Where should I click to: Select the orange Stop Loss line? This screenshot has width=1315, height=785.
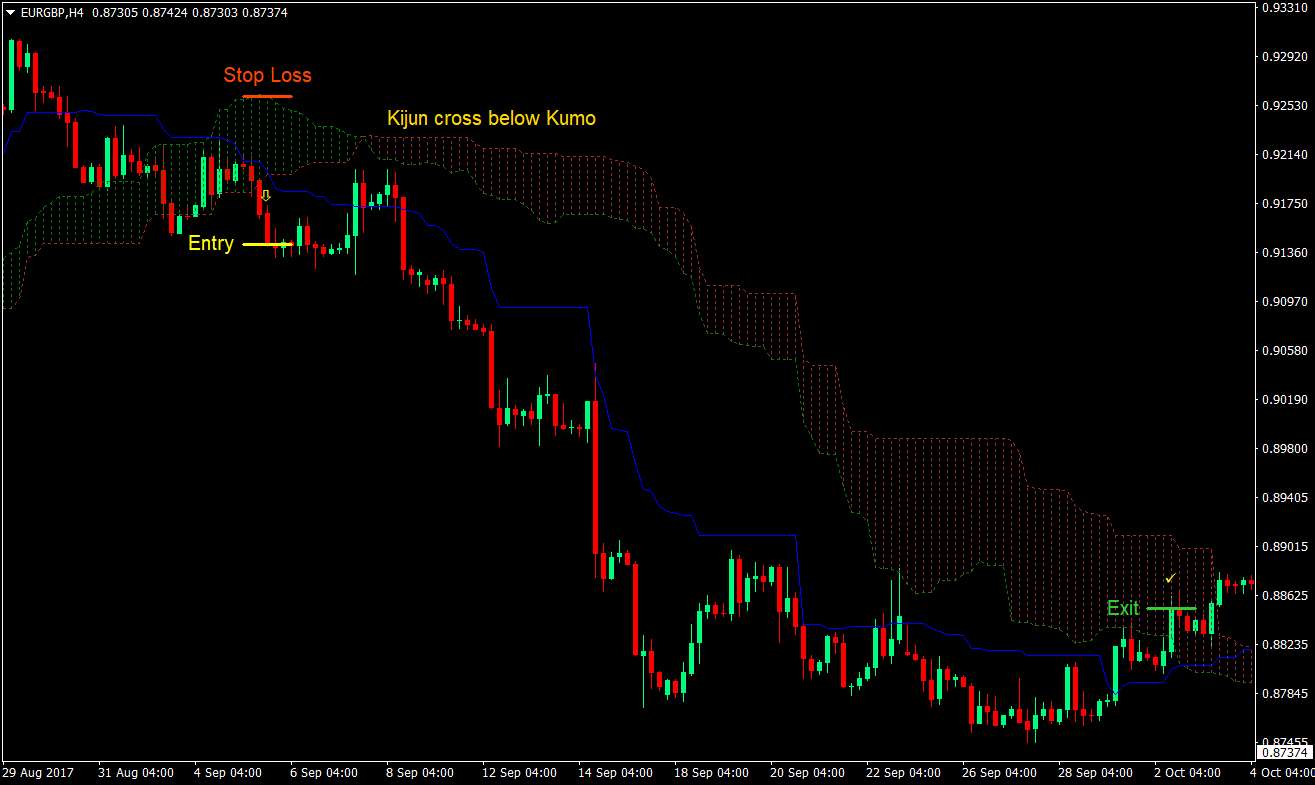[267, 96]
